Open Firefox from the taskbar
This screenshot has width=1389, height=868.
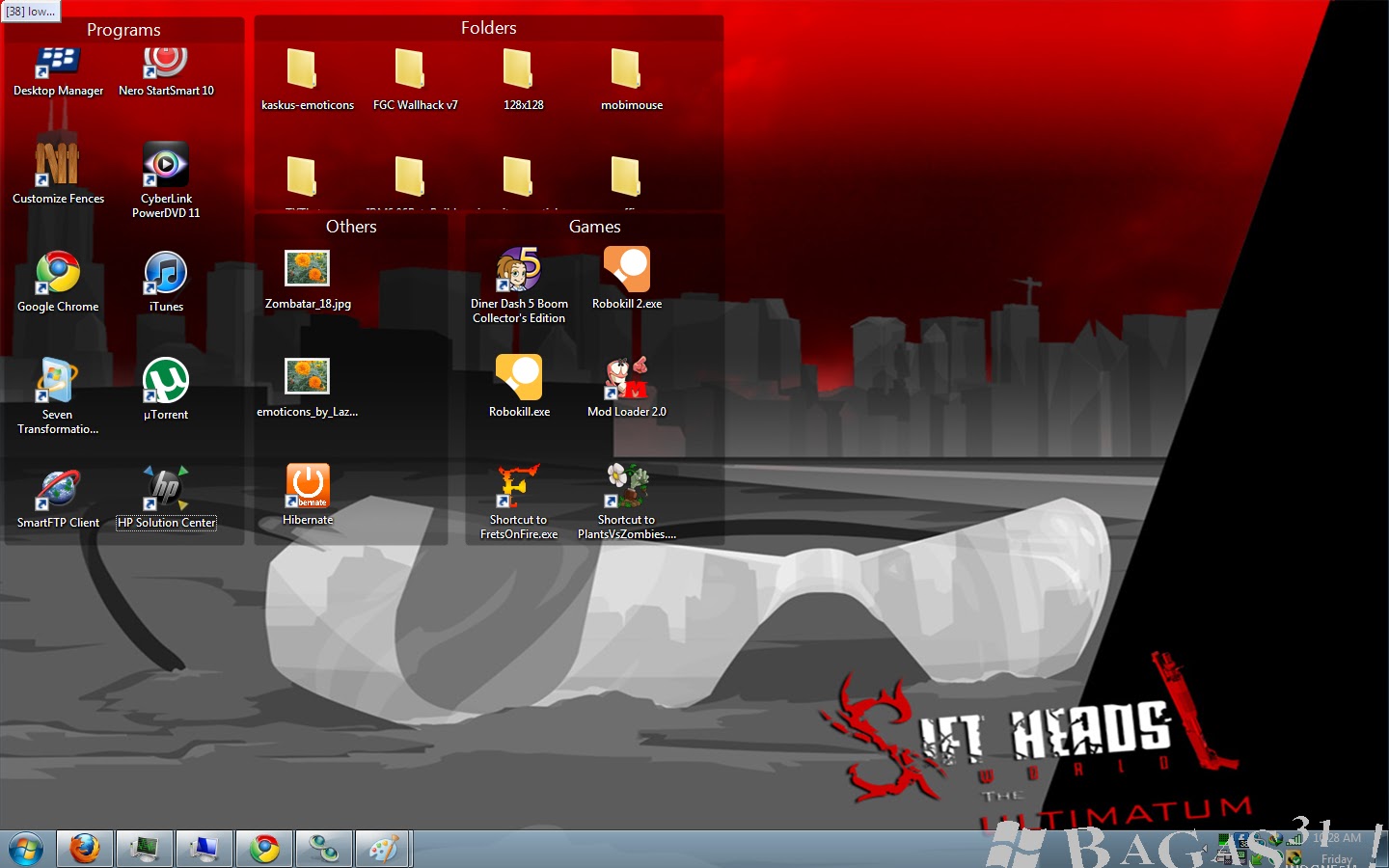(85, 850)
